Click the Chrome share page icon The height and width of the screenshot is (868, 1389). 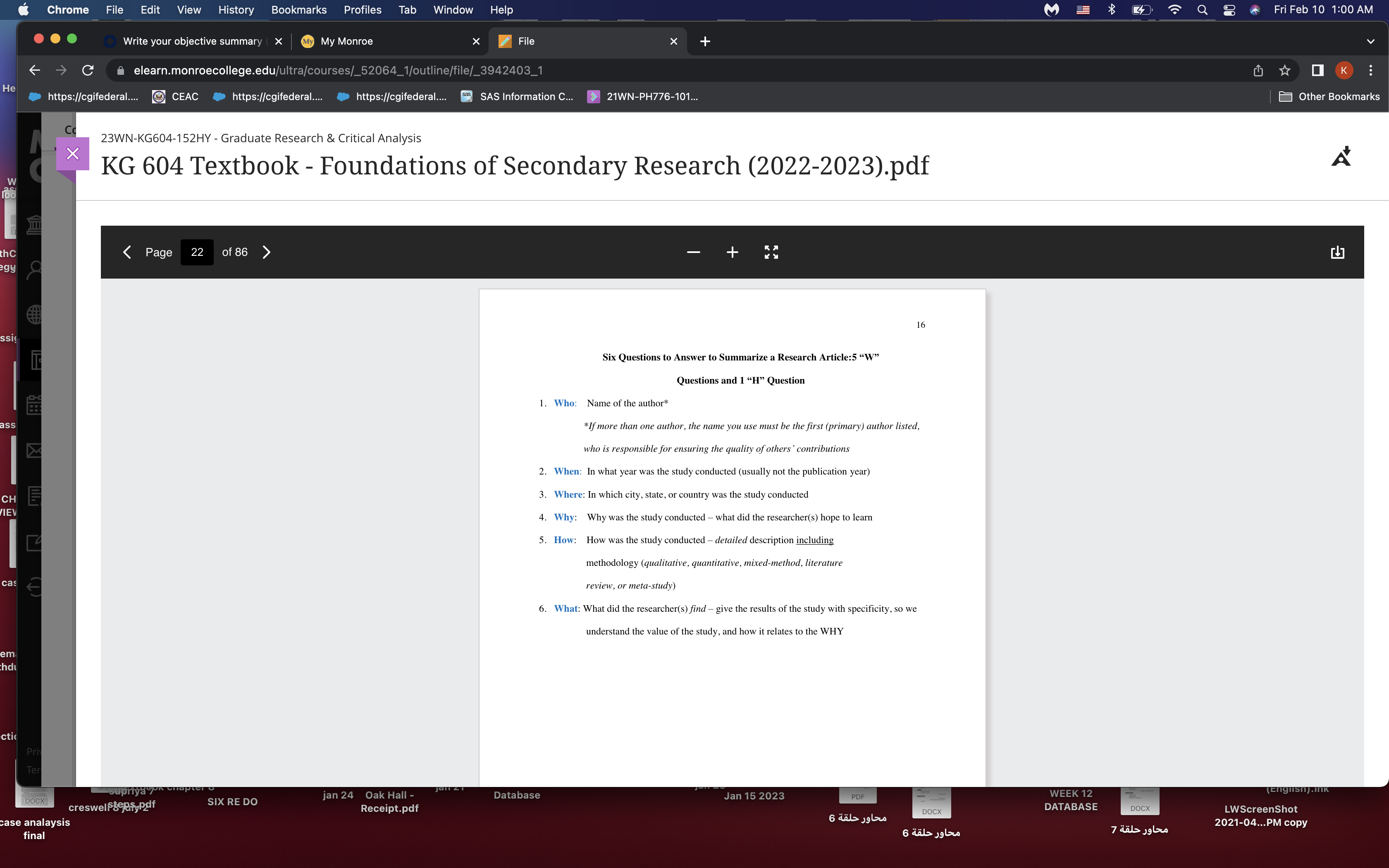1258,70
